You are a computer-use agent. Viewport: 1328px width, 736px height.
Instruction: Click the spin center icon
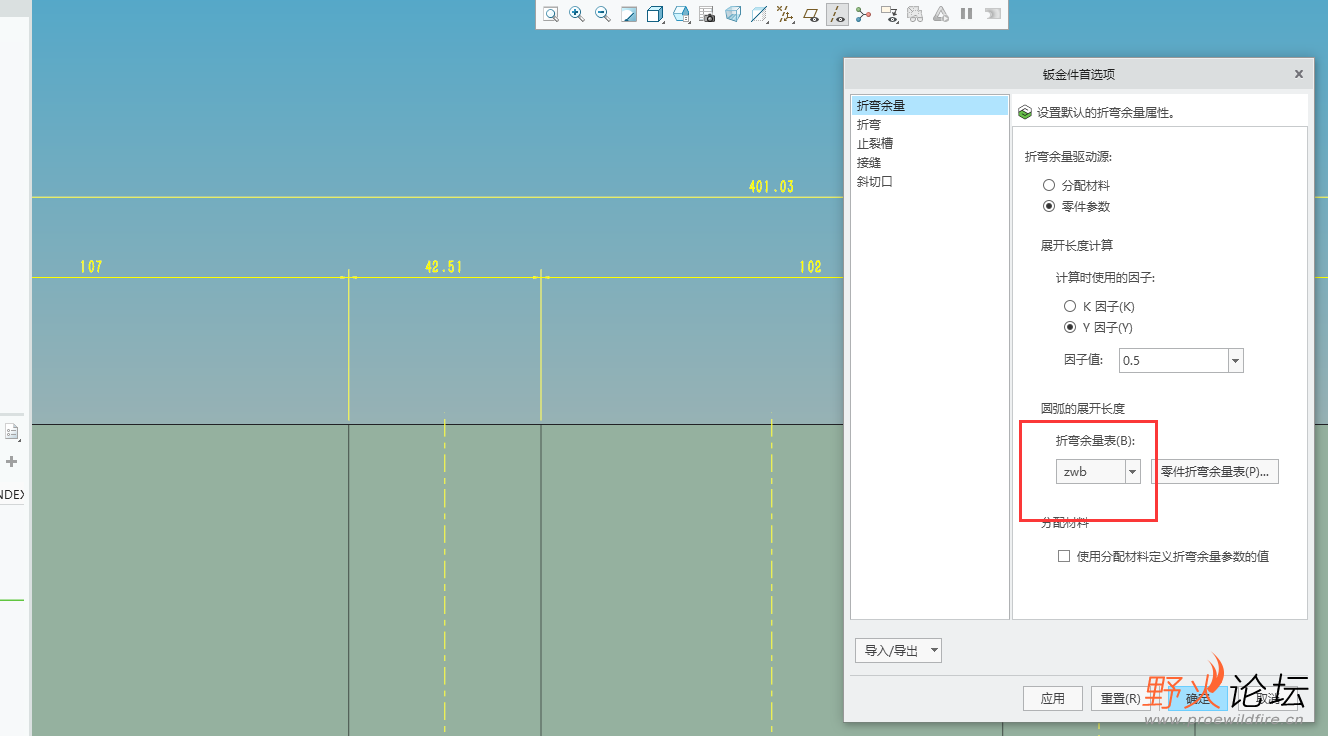point(863,14)
